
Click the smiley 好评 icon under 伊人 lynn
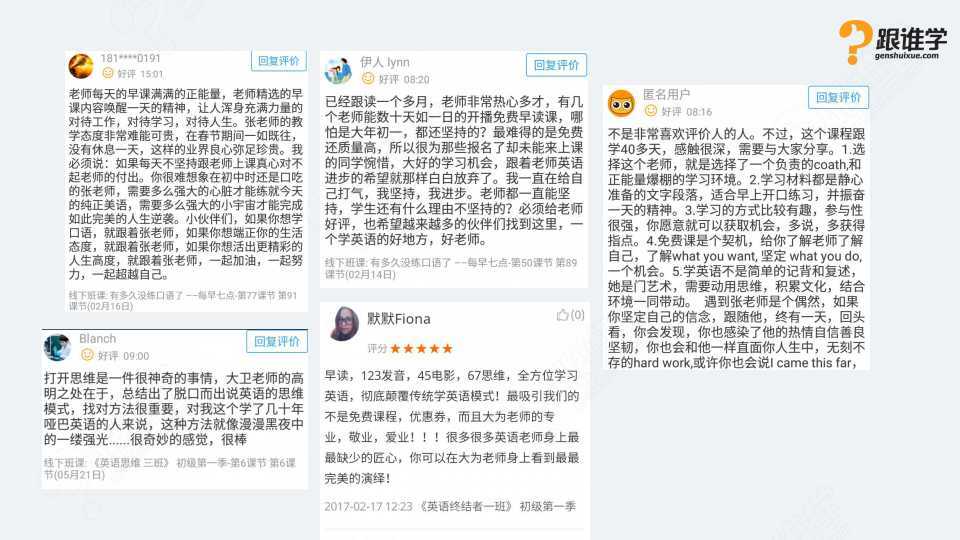pos(368,78)
